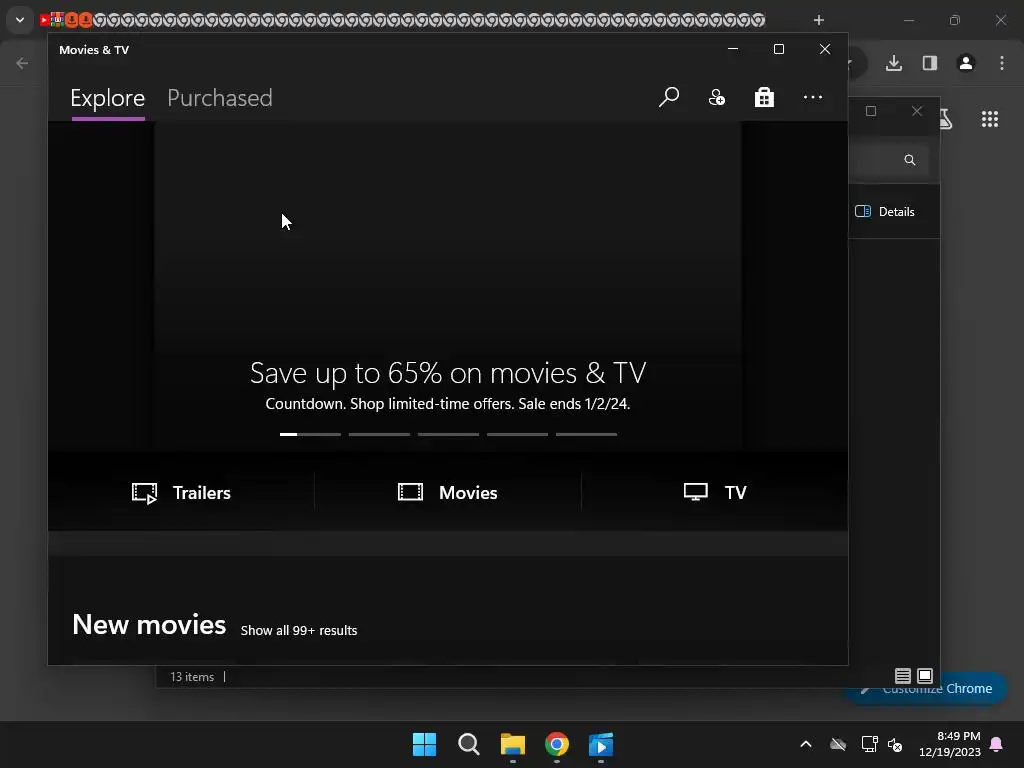This screenshot has height=768, width=1024.
Task: Open Chrome from taskbar
Action: (557, 744)
